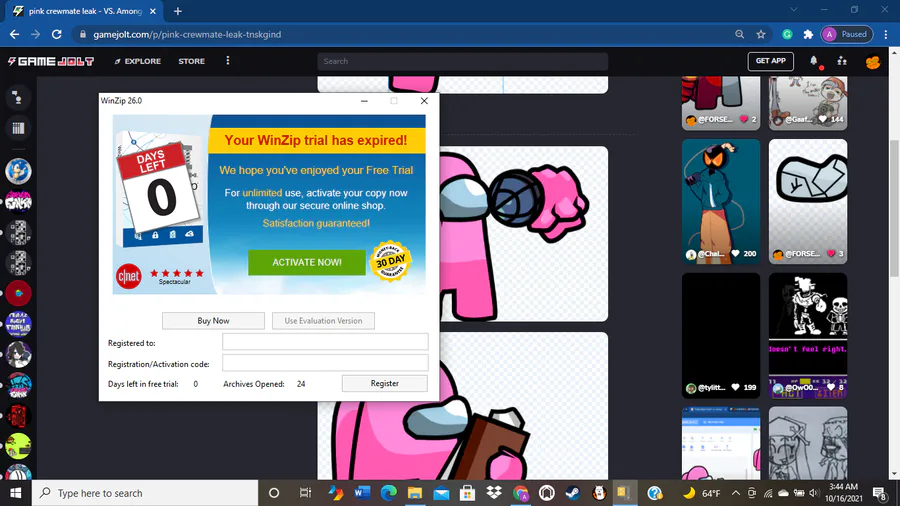
Task: Open the Chrome extensions puzzle icon
Action: tap(808, 34)
